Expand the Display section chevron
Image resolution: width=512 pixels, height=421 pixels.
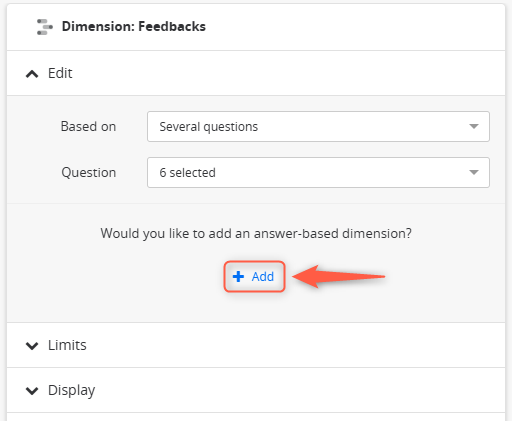click(x=32, y=391)
